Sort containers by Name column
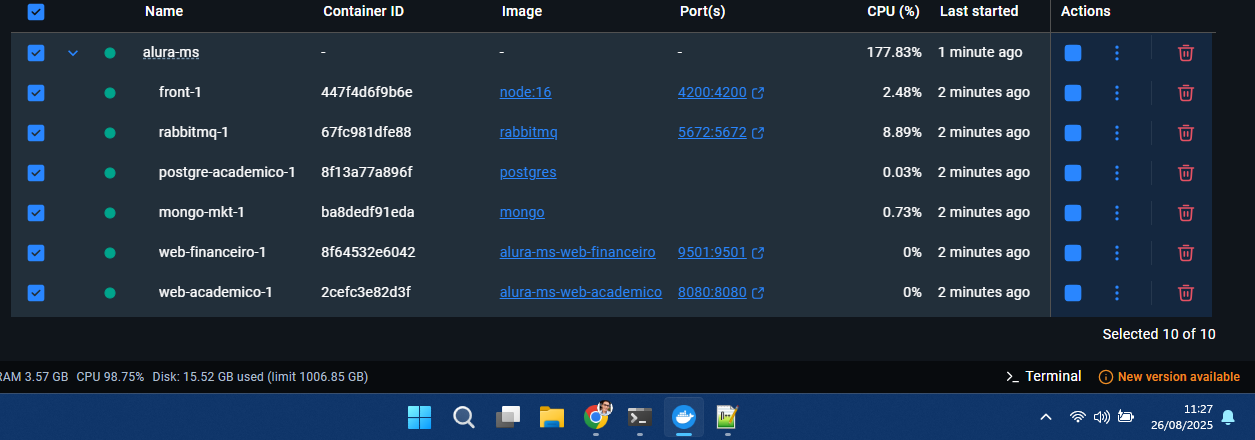 coord(164,12)
